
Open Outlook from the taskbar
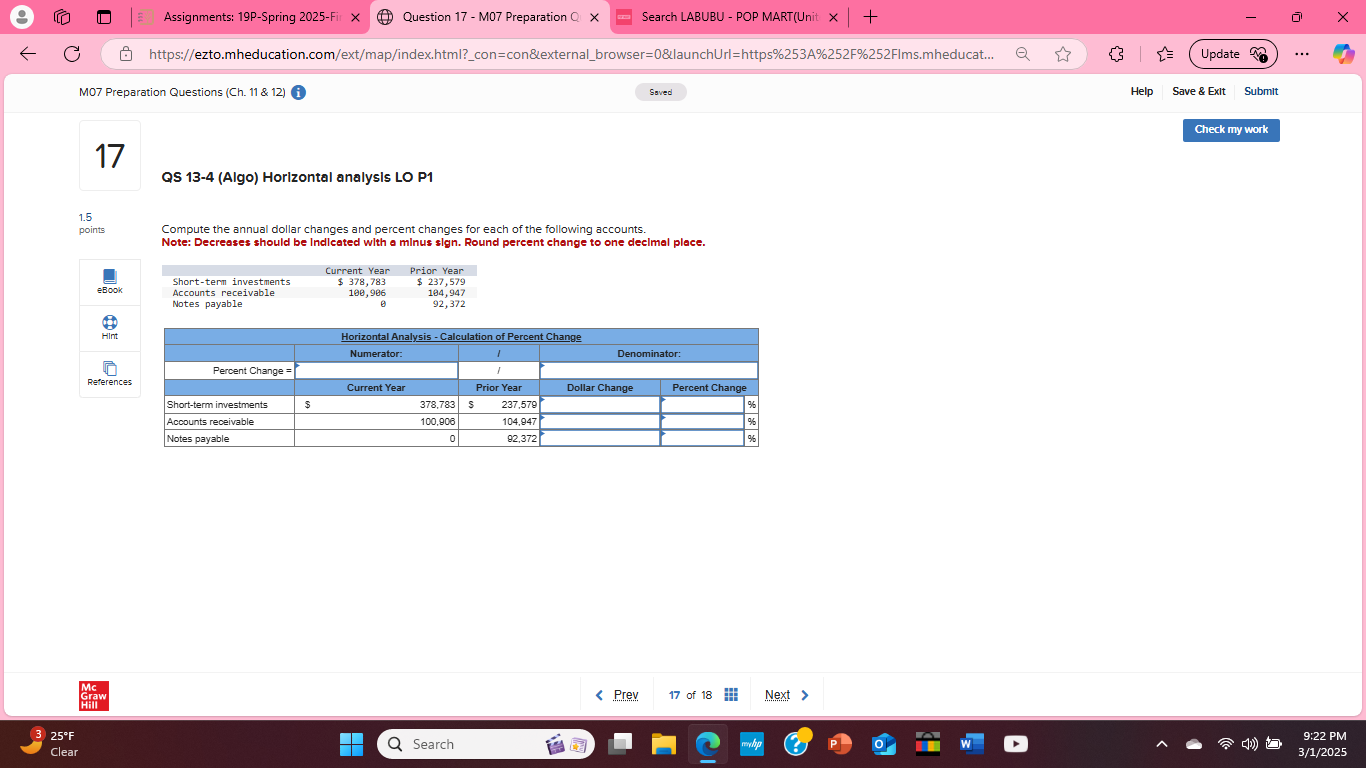point(884,744)
